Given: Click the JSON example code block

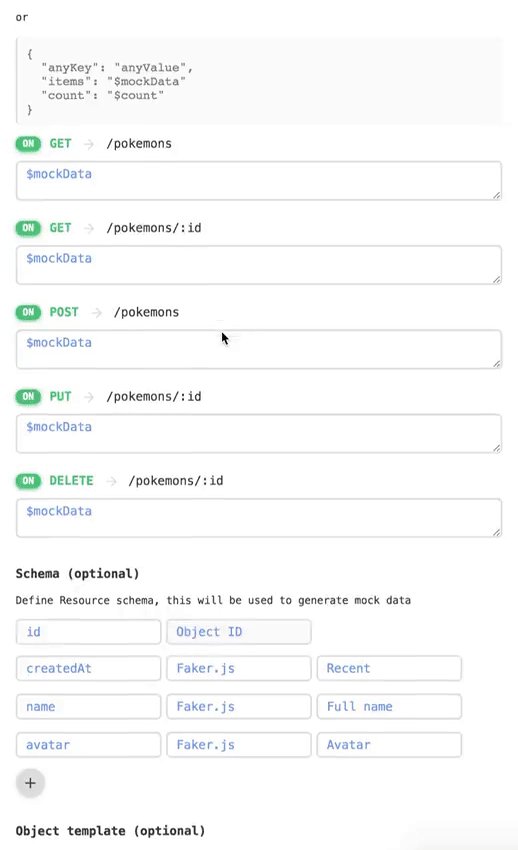Looking at the screenshot, I should [260, 81].
